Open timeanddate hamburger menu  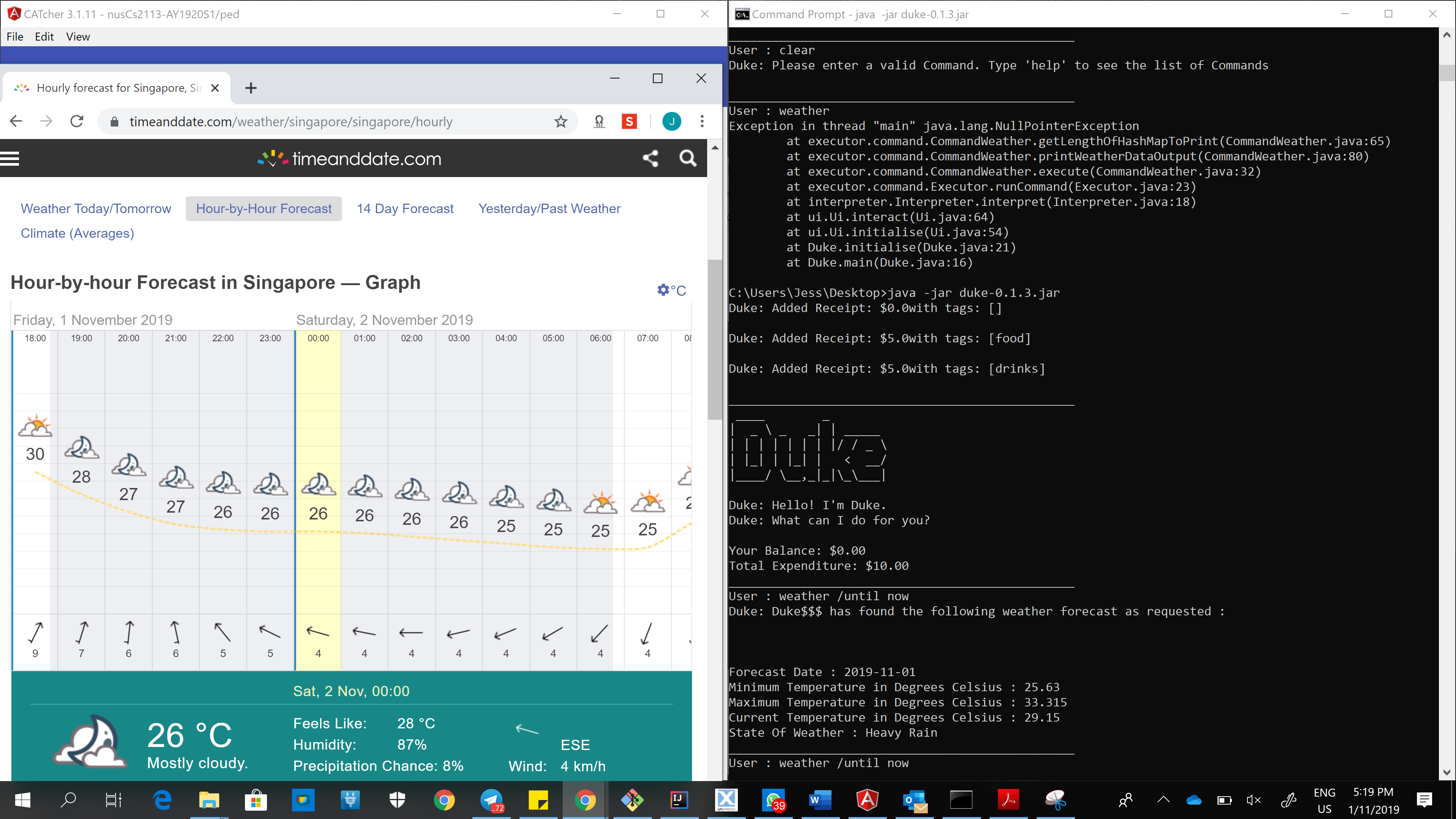coord(9,159)
